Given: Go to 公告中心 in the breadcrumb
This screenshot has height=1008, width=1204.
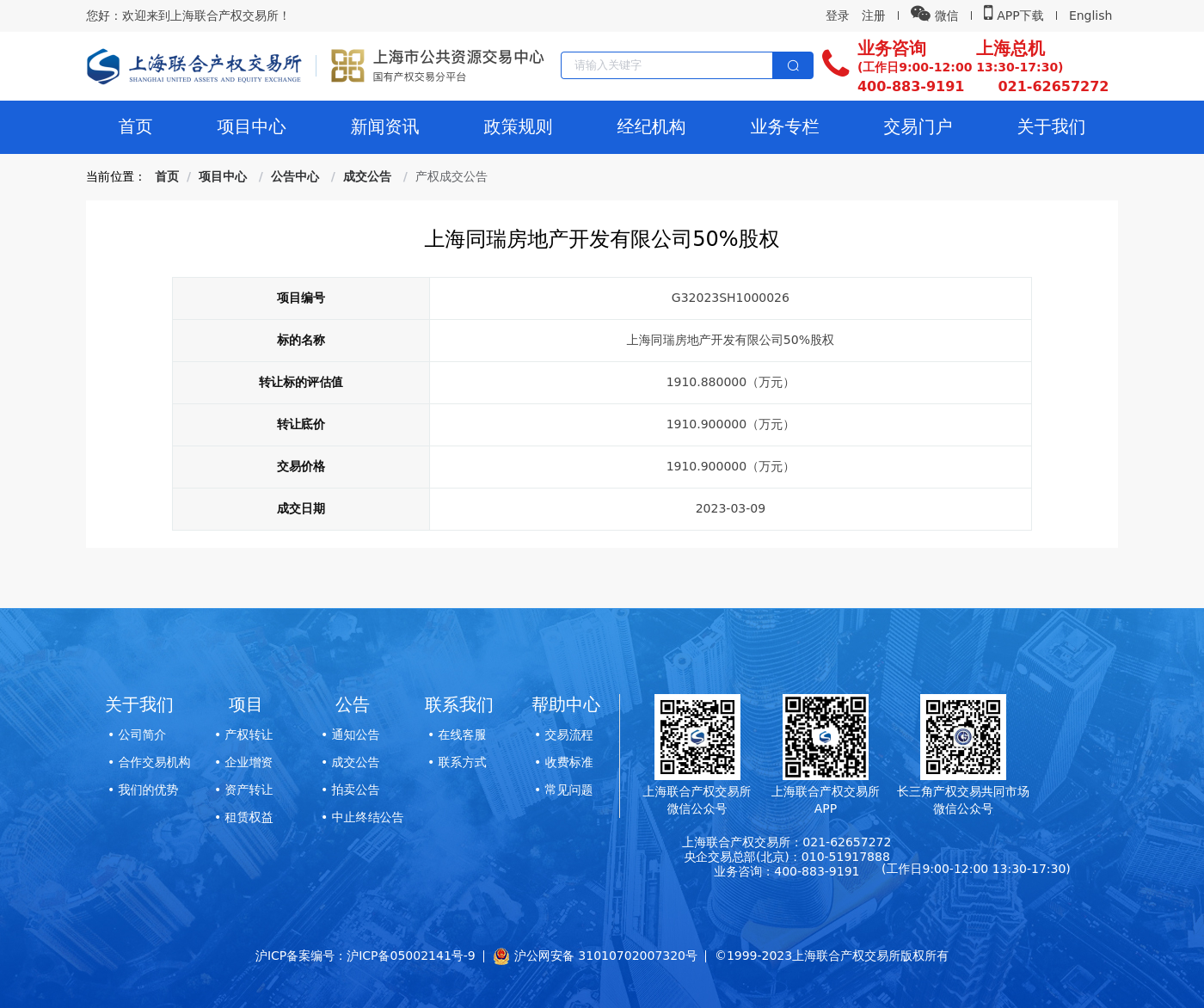Looking at the screenshot, I should 295,176.
